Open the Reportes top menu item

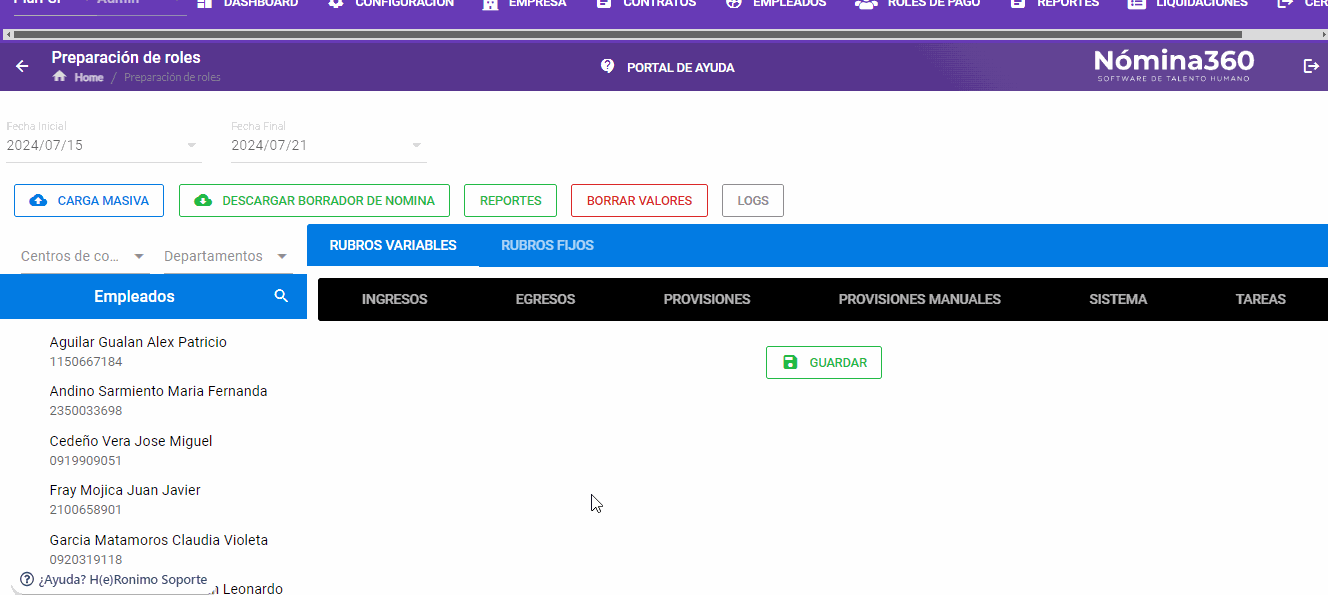tap(1054, 4)
